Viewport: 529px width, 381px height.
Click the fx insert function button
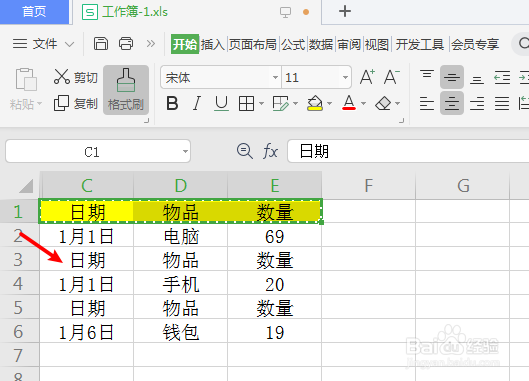(x=270, y=151)
